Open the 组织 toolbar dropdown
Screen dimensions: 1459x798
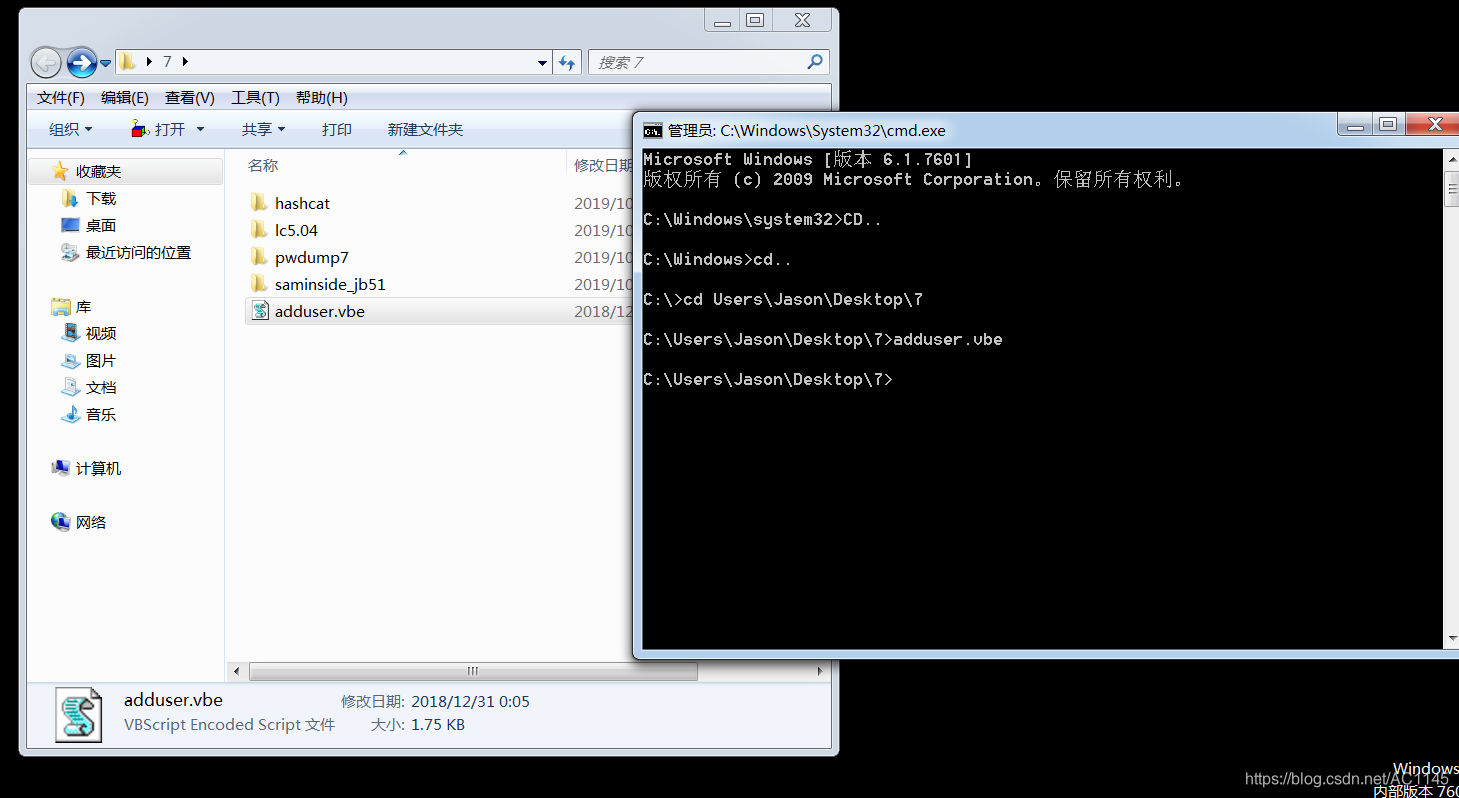click(70, 129)
